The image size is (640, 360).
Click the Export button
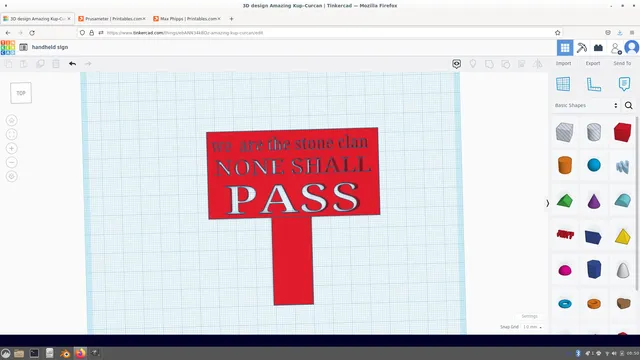593,63
